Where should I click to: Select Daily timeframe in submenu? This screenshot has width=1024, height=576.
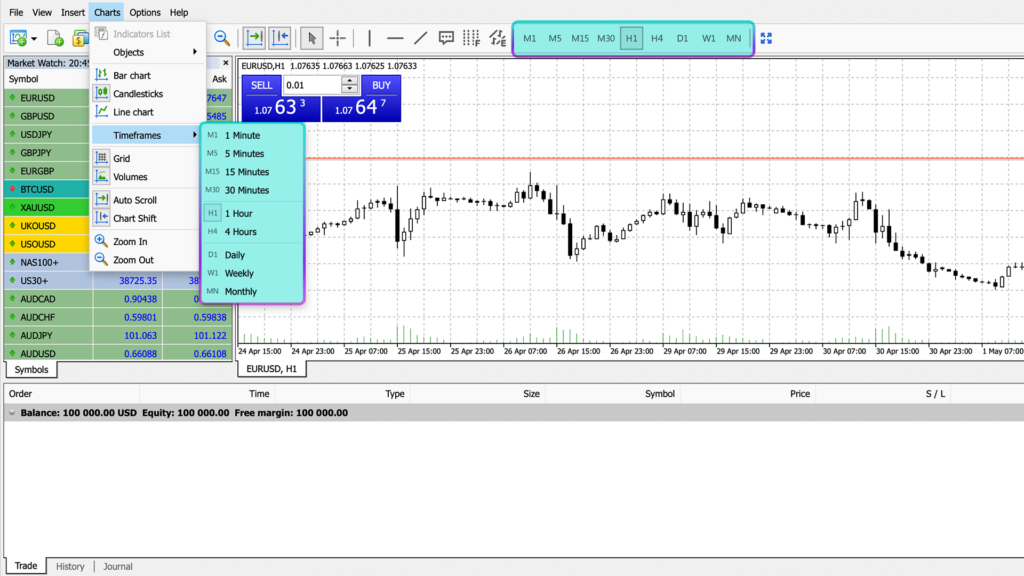coord(252,255)
